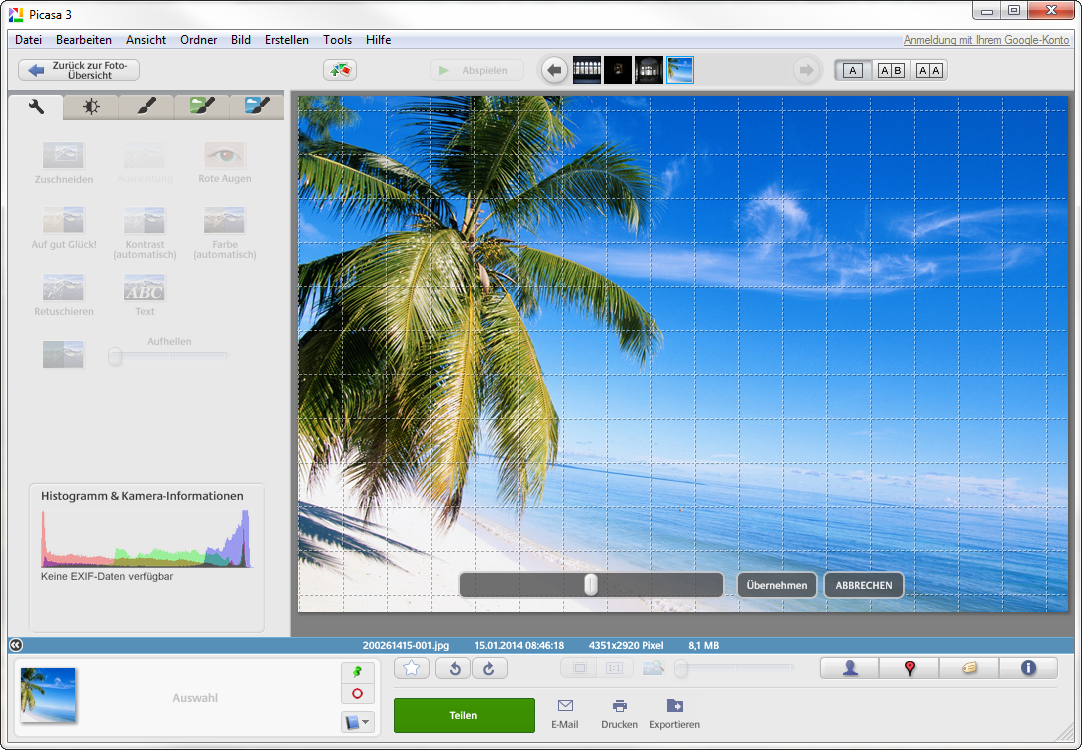Click the Exportieren folder icon
The height and width of the screenshot is (750, 1082).
(674, 706)
